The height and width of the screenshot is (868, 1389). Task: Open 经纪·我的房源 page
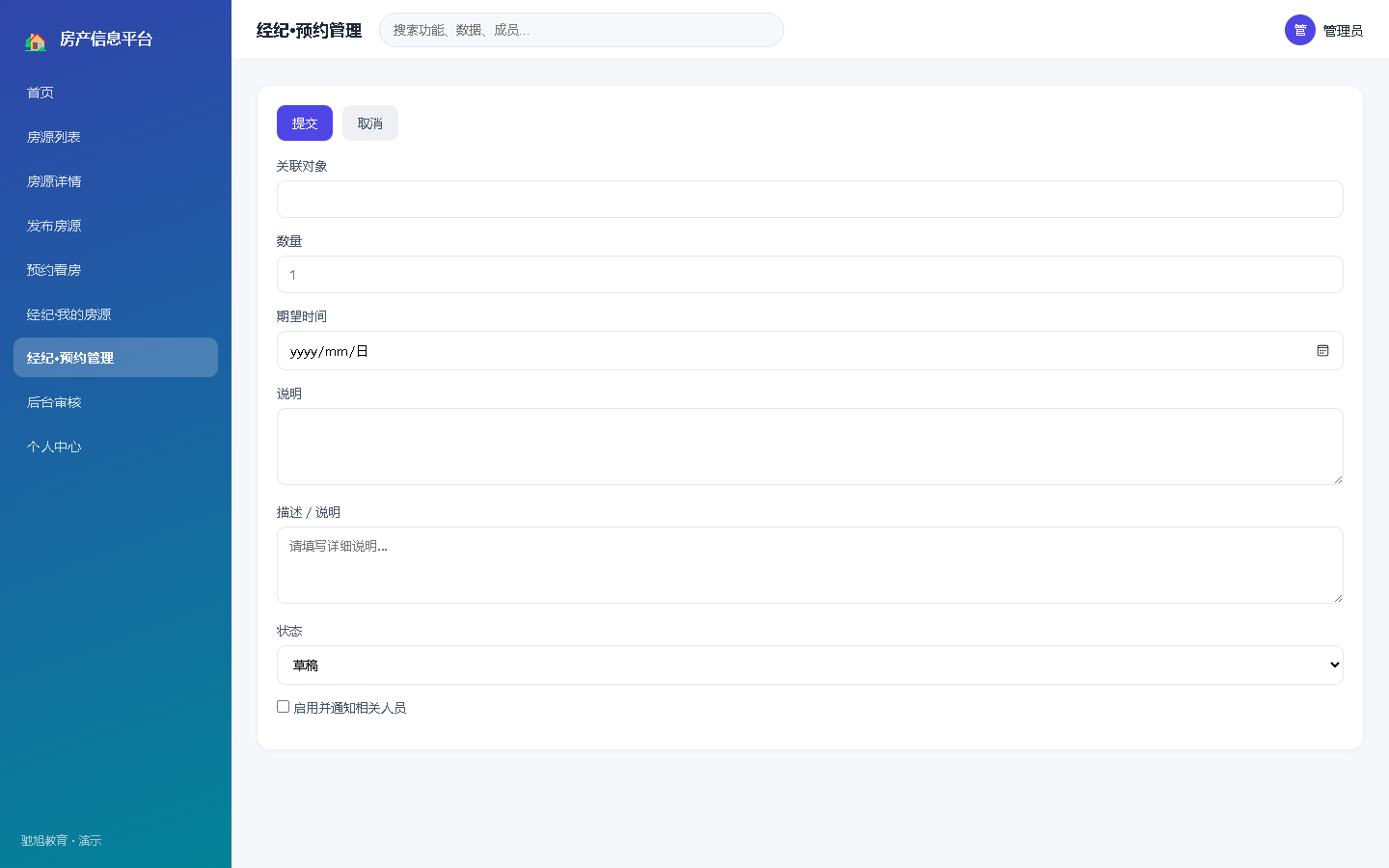(116, 314)
